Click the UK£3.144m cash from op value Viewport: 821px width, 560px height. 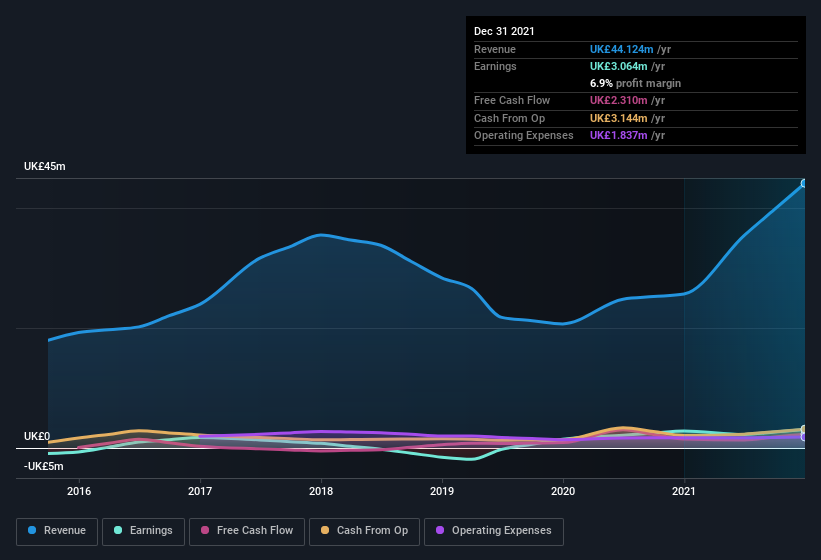tap(618, 118)
